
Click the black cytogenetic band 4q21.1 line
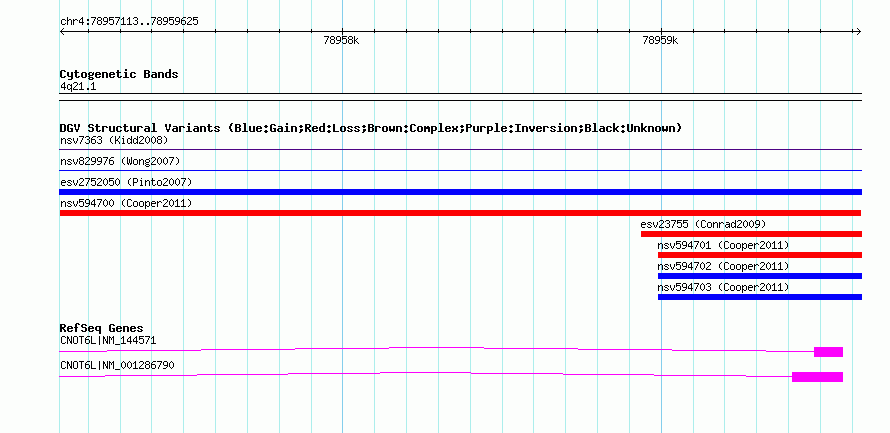click(x=461, y=96)
